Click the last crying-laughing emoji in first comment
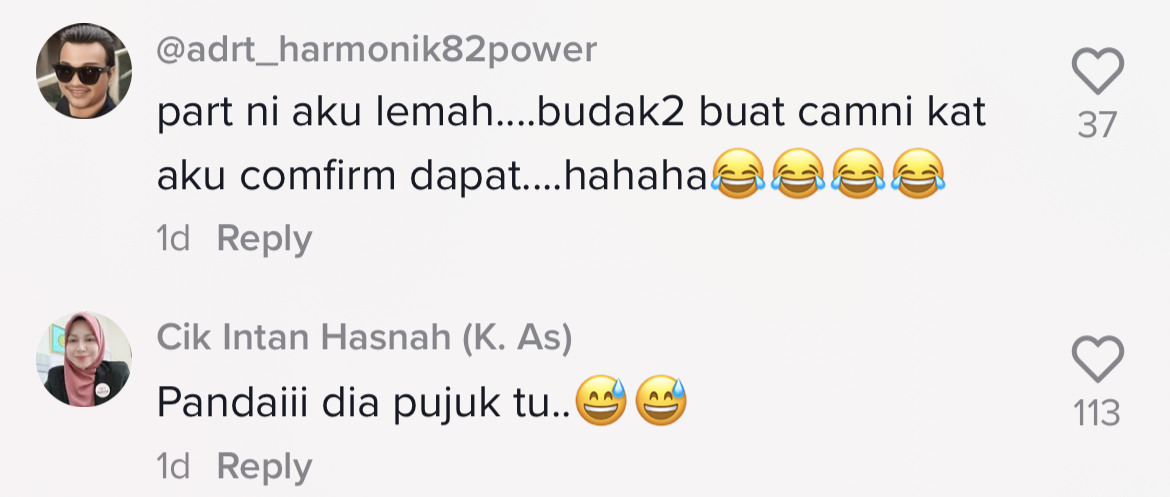The image size is (1170, 497). 918,173
